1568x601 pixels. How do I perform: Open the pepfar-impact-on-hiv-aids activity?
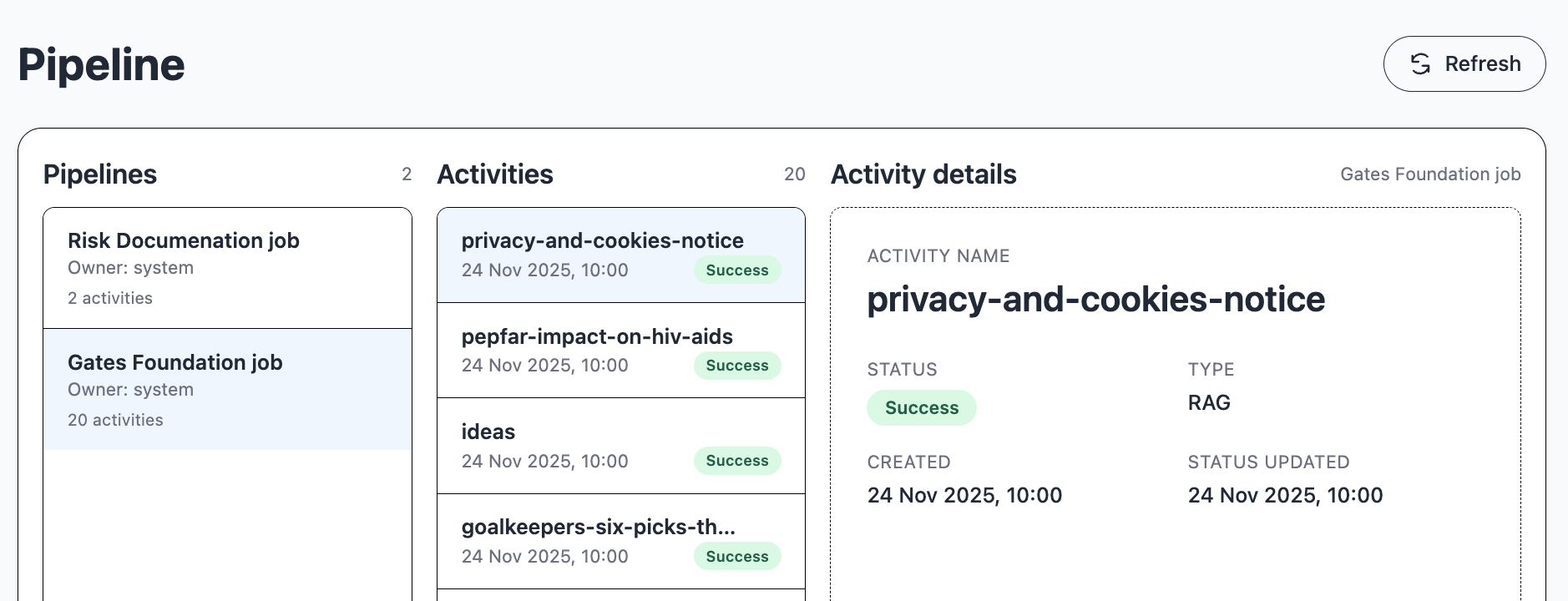[596, 337]
